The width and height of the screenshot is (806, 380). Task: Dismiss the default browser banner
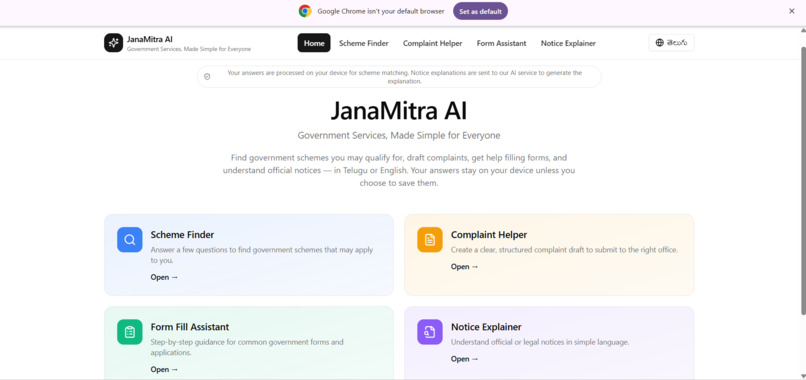pyautogui.click(x=792, y=11)
